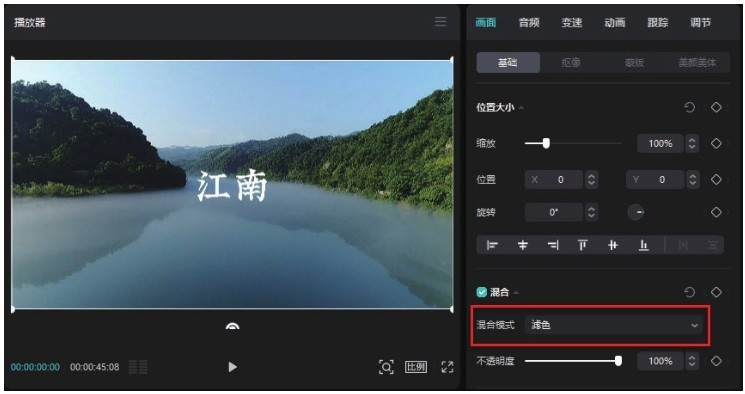Click the position X input field
Image resolution: width=745 pixels, height=394 pixels.
(x=554, y=180)
